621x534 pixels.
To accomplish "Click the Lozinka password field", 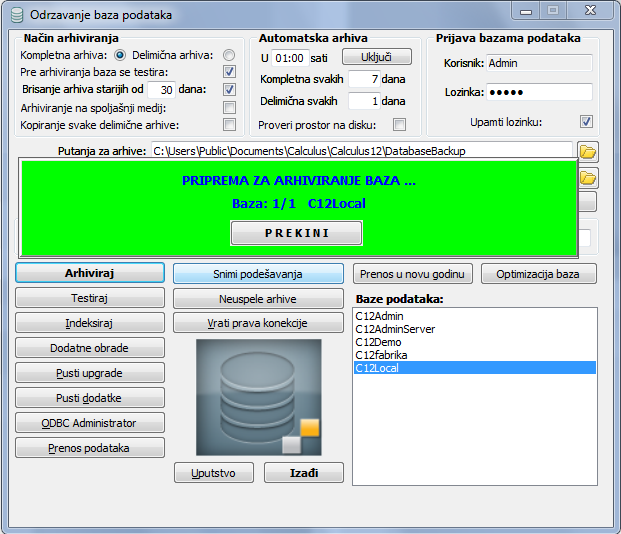I will tap(539, 92).
